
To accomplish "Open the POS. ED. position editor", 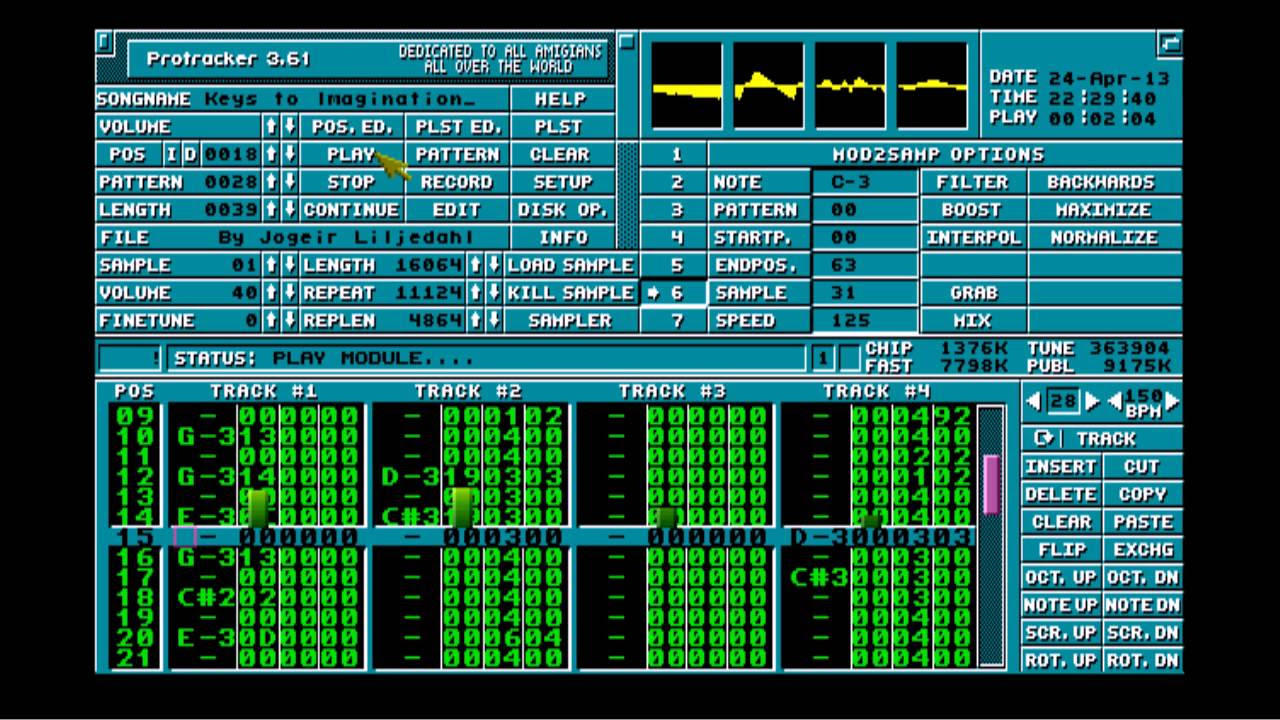I will click(x=351, y=127).
